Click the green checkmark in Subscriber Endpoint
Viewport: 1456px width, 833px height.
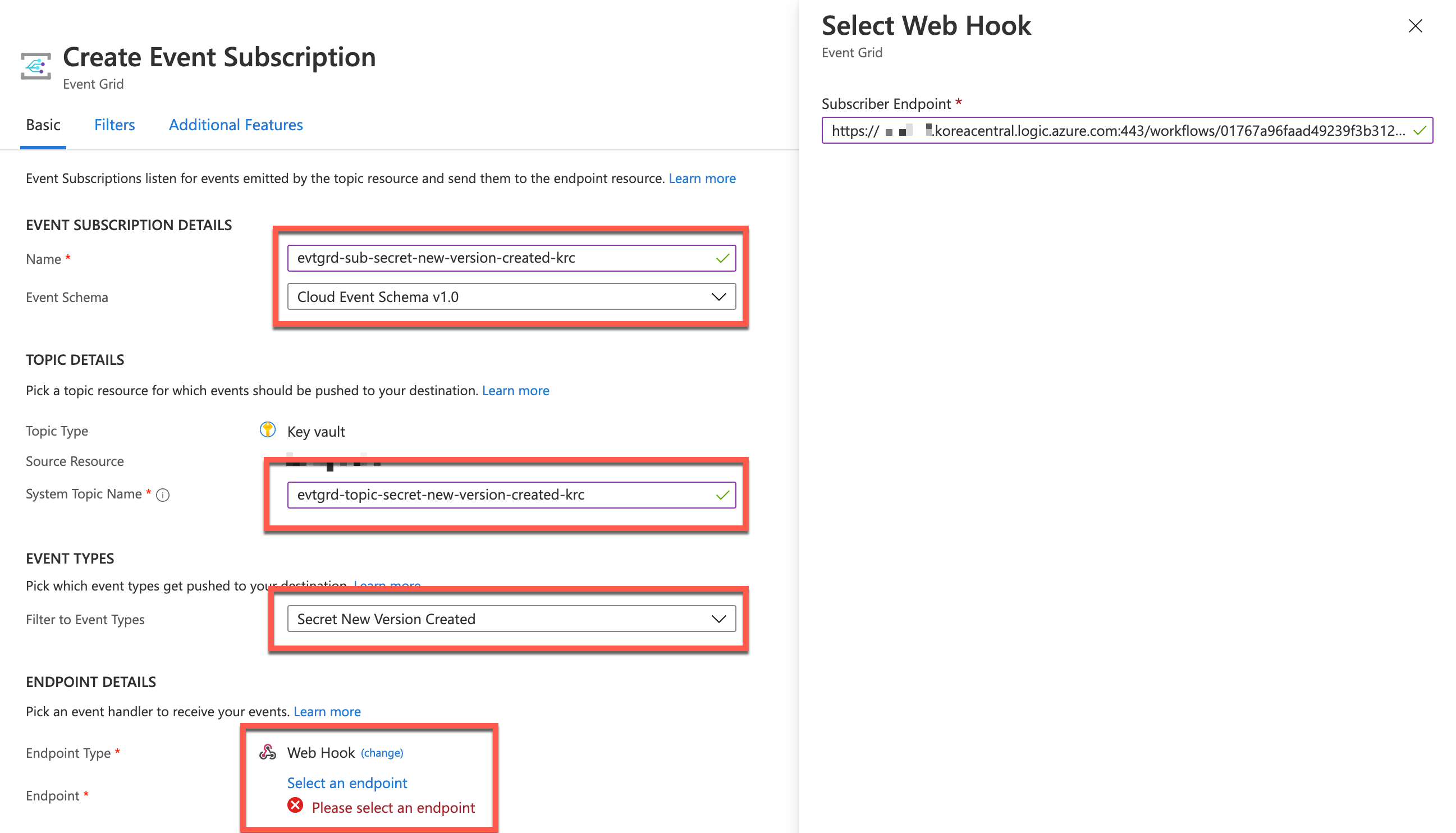(x=1419, y=131)
